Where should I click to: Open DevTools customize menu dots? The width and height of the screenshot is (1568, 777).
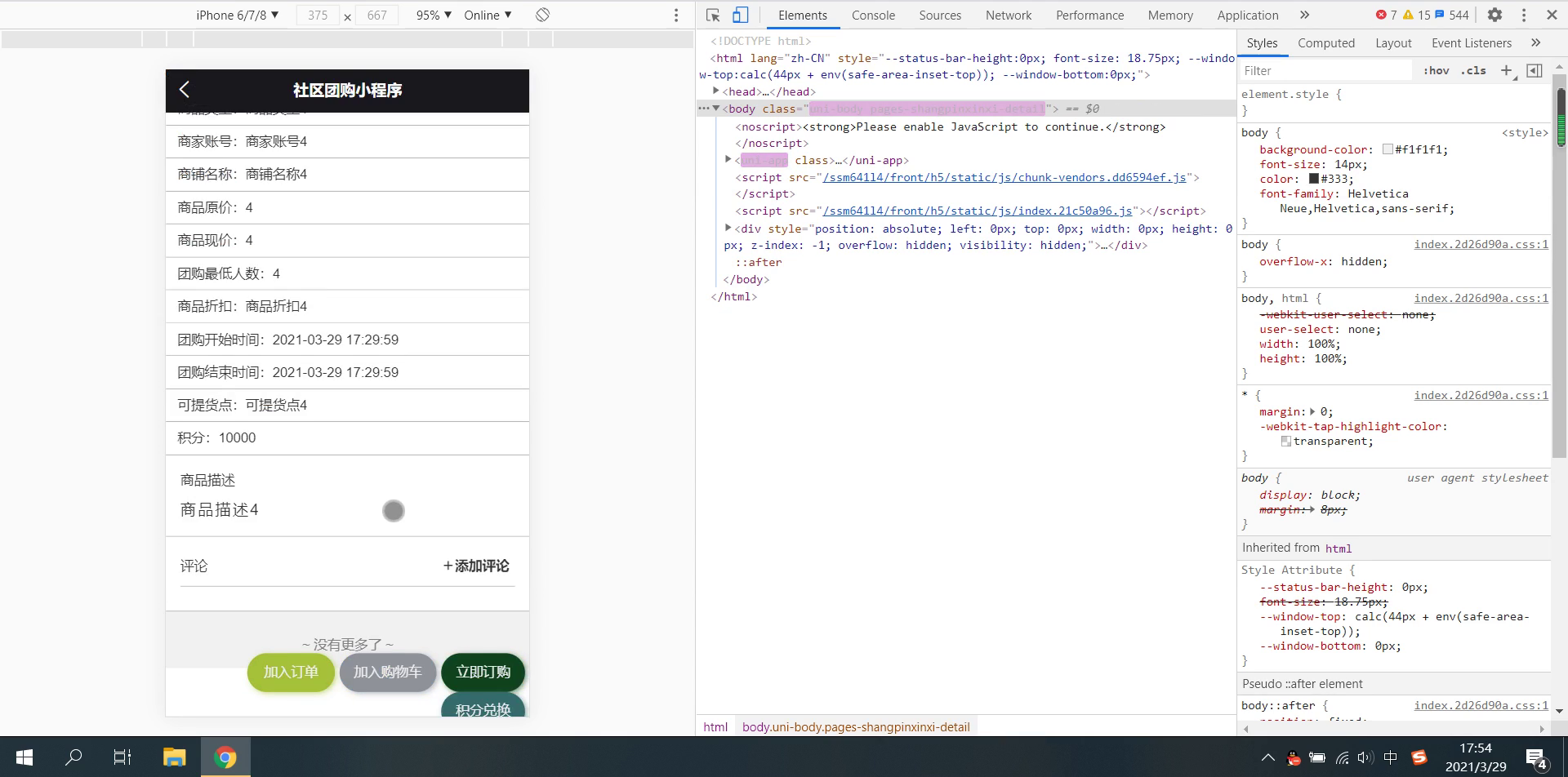click(x=1523, y=15)
